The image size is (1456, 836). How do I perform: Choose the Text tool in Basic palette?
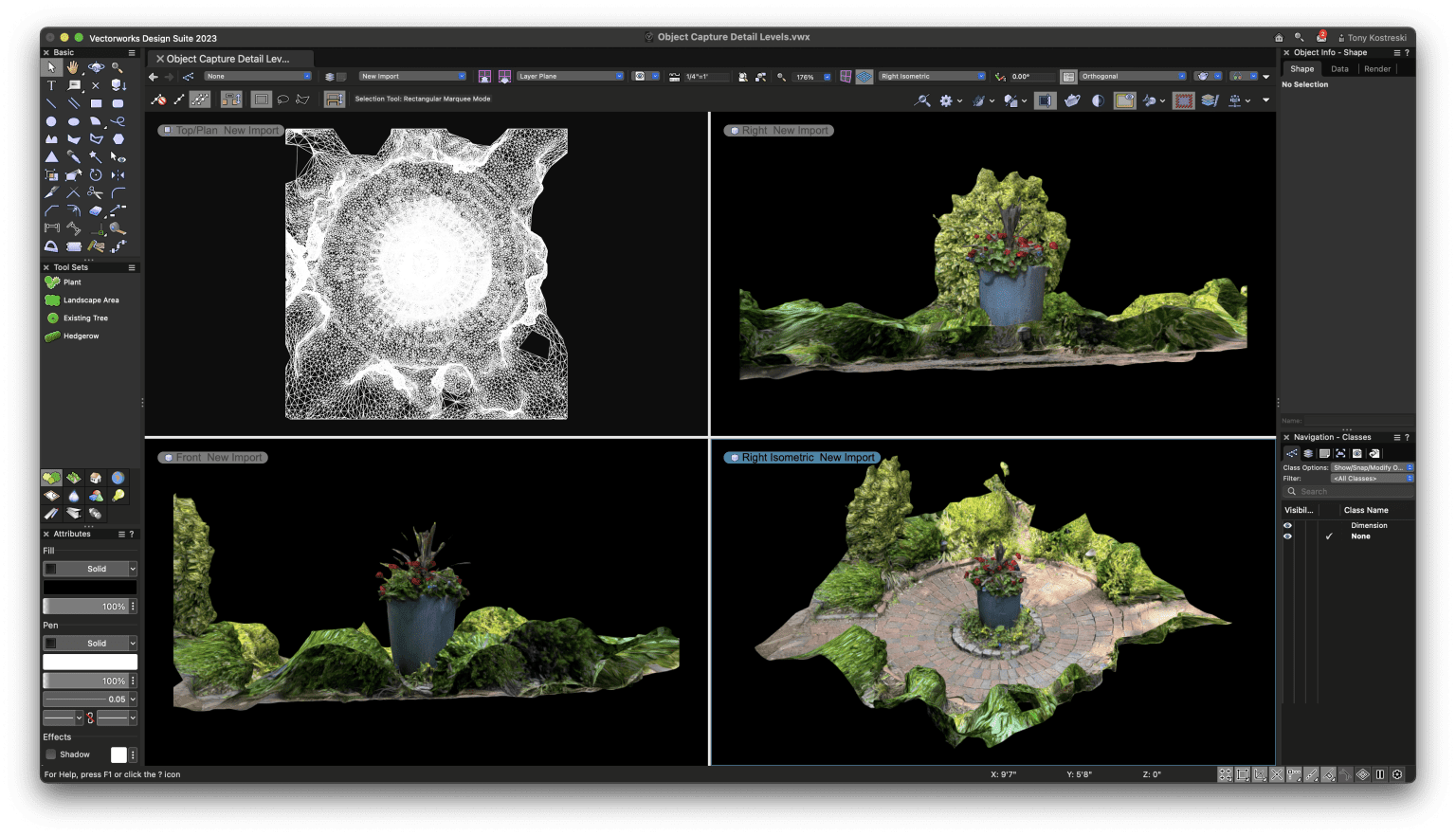[x=51, y=85]
